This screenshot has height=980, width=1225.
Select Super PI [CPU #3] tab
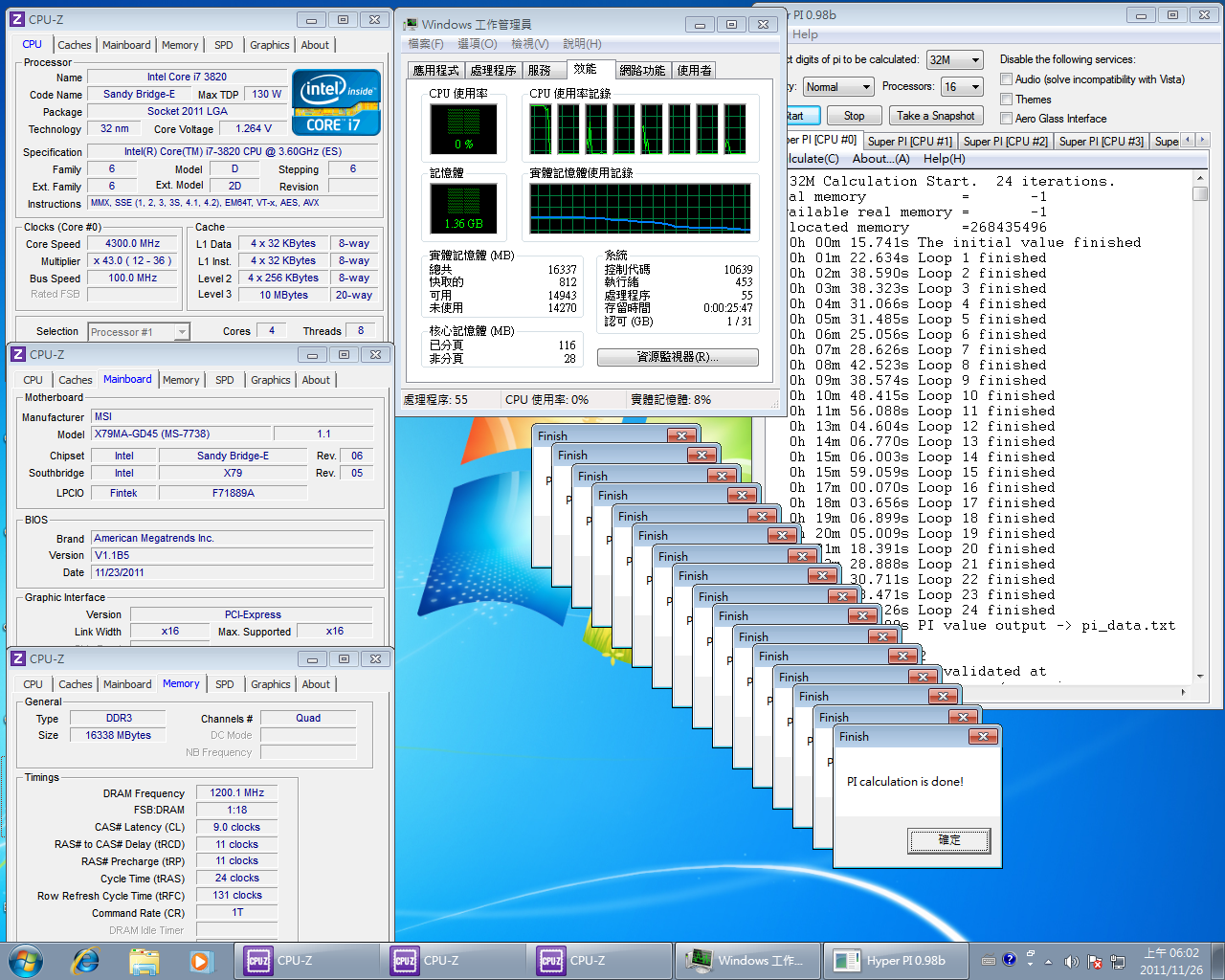tap(1101, 141)
